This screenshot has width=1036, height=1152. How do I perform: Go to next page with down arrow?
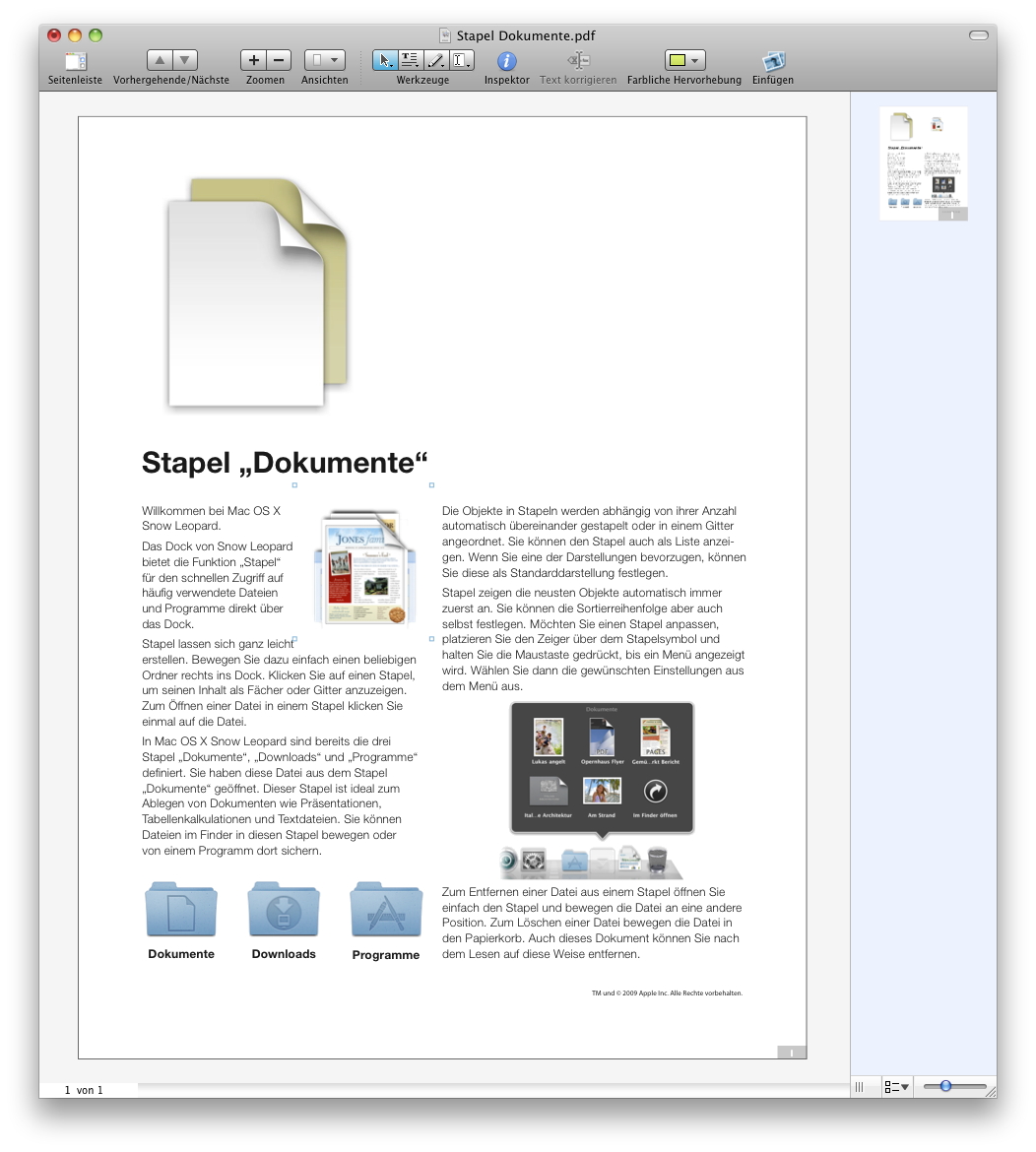coord(184,60)
